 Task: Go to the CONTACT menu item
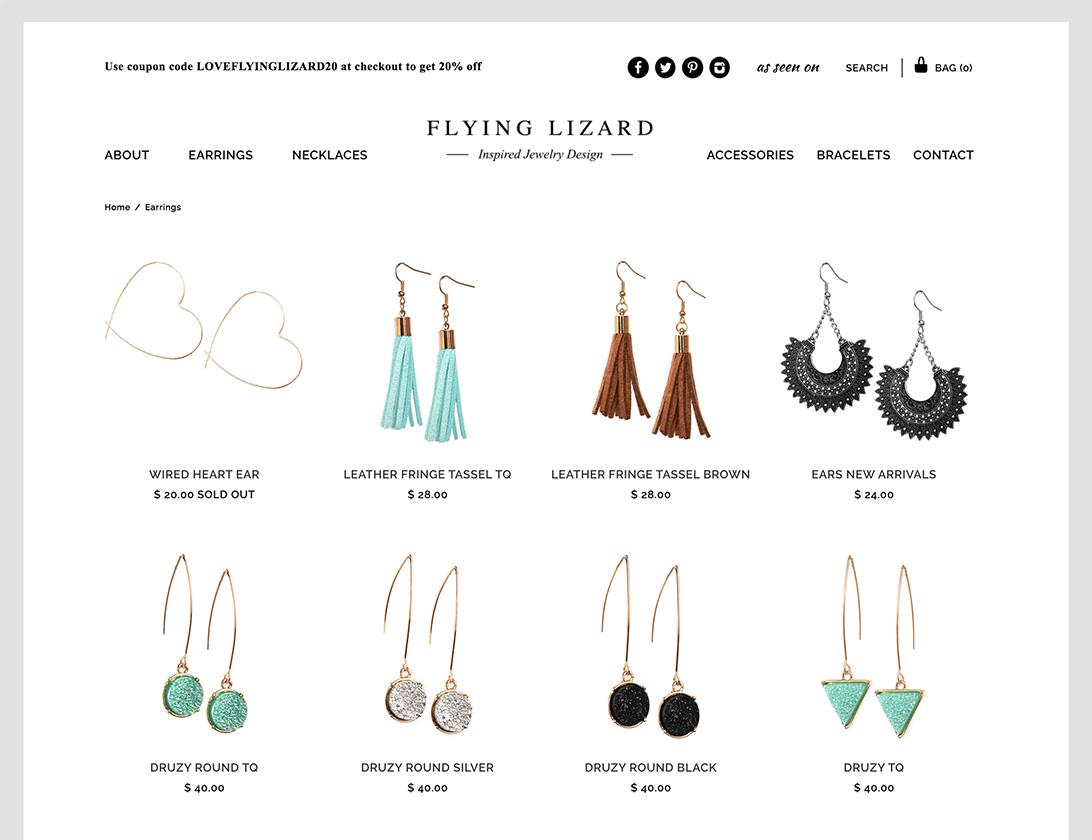point(943,155)
